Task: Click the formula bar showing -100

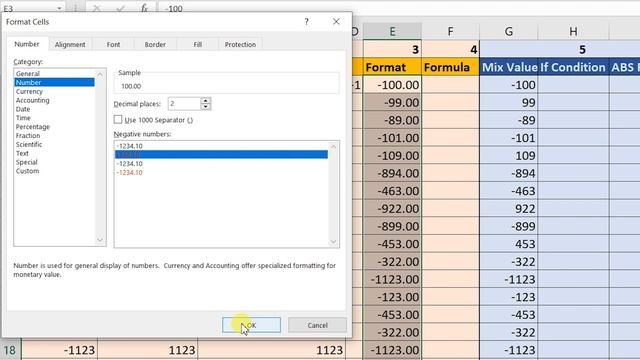Action: (x=398, y=9)
